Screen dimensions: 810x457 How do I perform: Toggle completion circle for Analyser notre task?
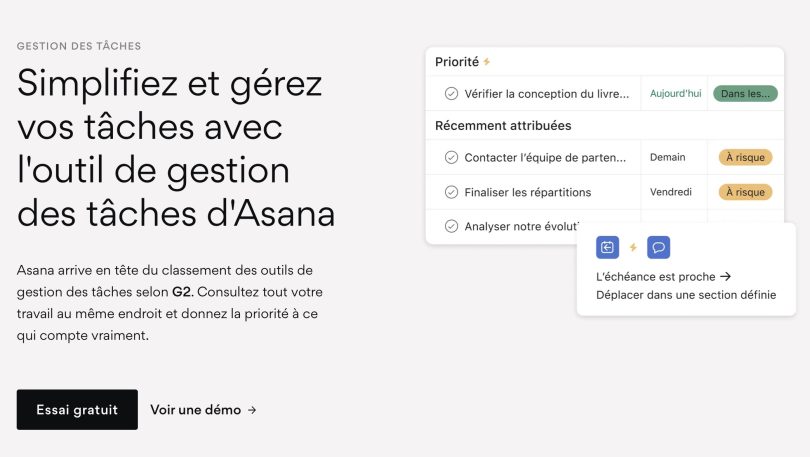pyautogui.click(x=451, y=226)
